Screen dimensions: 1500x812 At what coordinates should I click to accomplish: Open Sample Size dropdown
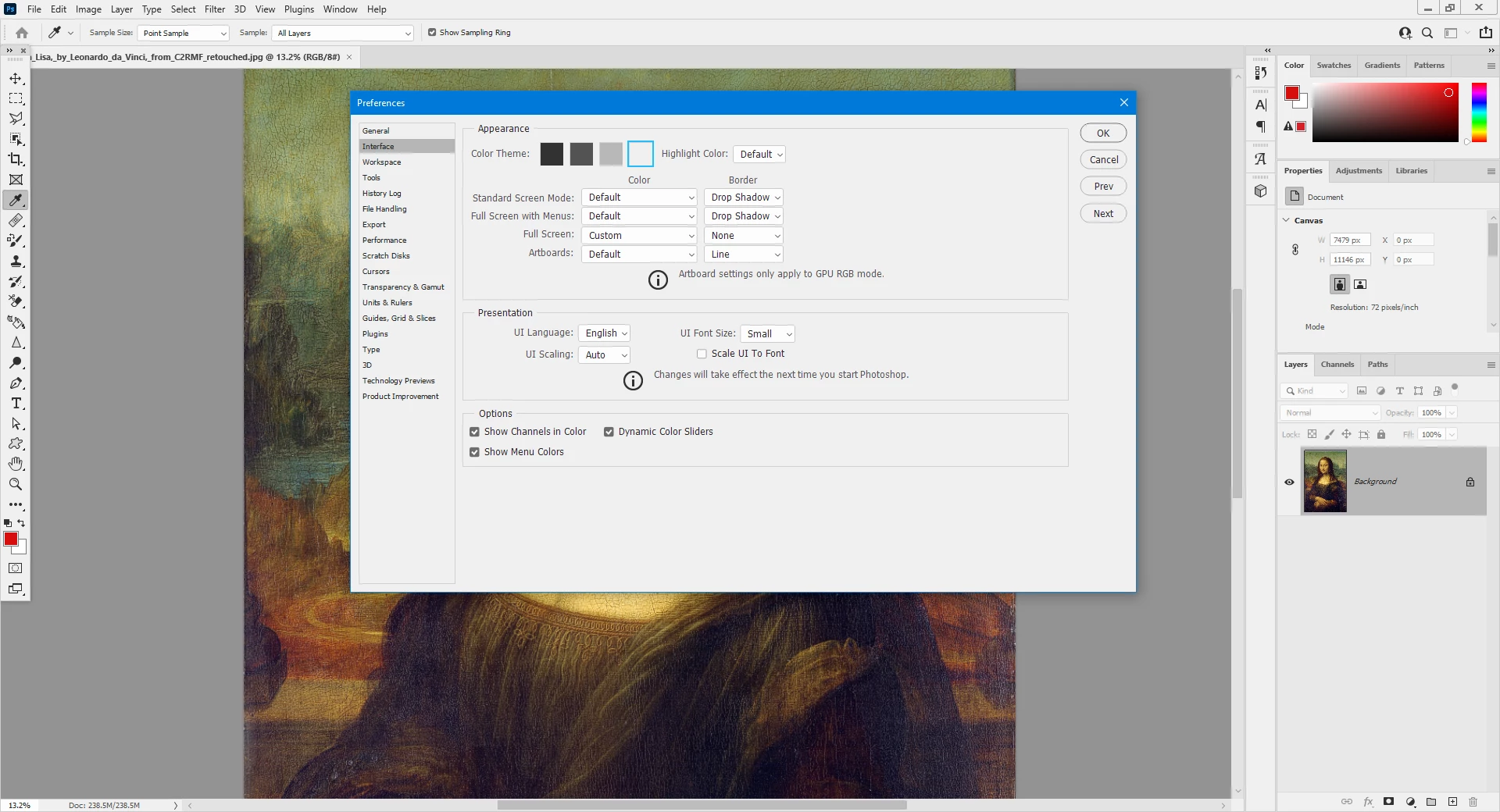[x=183, y=33]
